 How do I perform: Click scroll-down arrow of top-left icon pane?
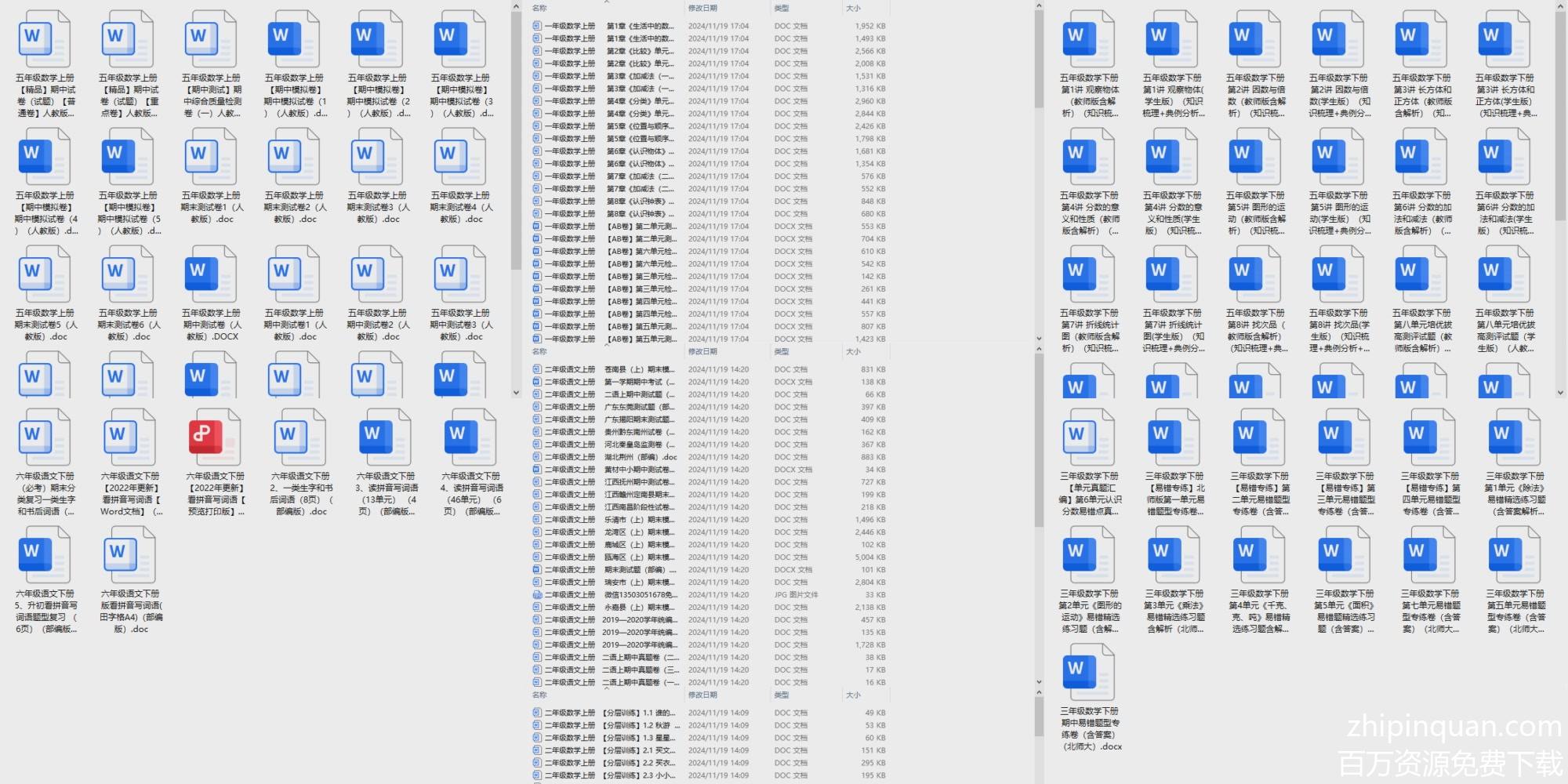coord(516,392)
